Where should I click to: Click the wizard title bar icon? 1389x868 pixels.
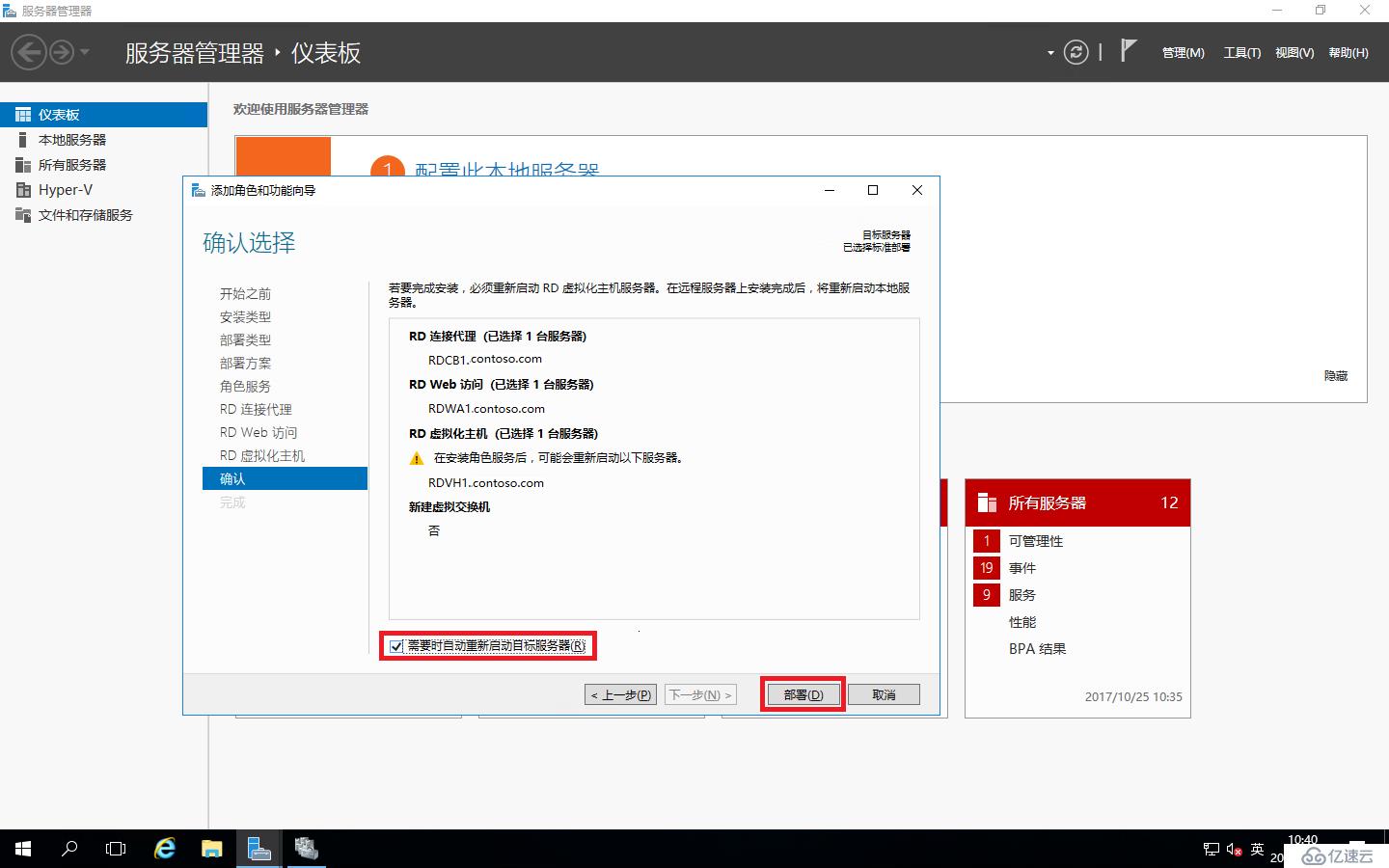198,190
